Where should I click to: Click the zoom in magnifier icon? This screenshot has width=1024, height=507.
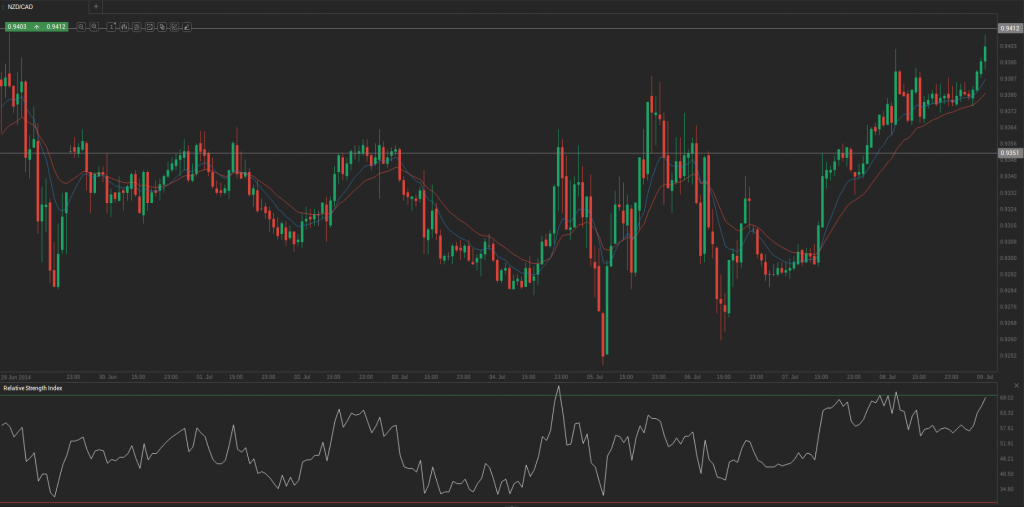point(94,26)
